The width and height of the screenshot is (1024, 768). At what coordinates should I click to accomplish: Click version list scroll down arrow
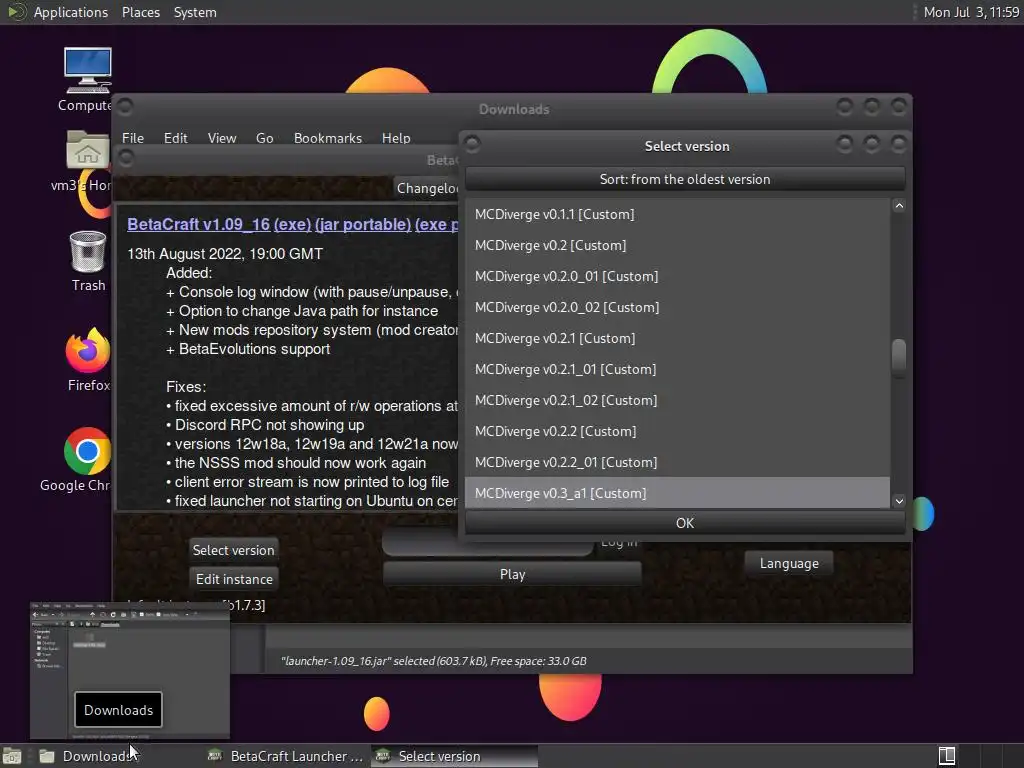click(899, 501)
